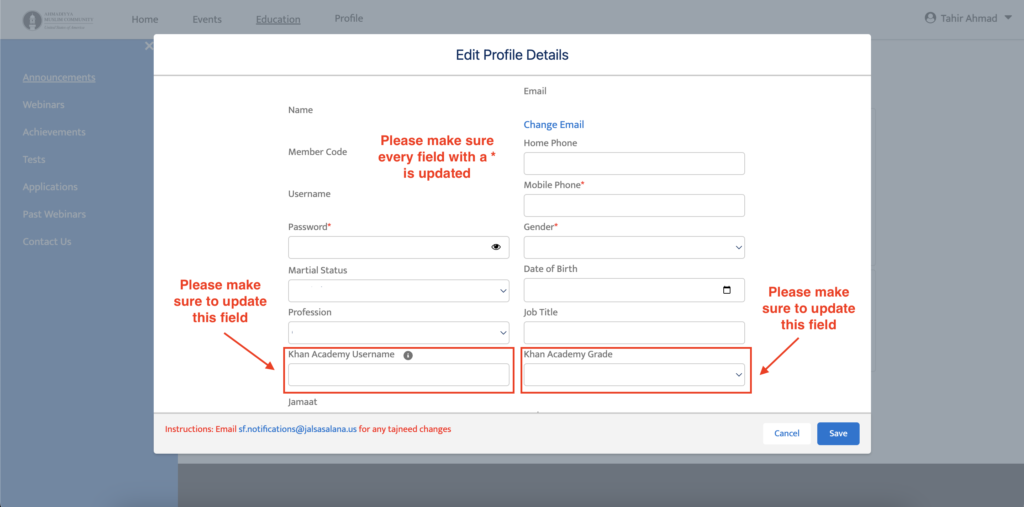
Task: Open the Profession dropdown
Action: click(x=398, y=333)
